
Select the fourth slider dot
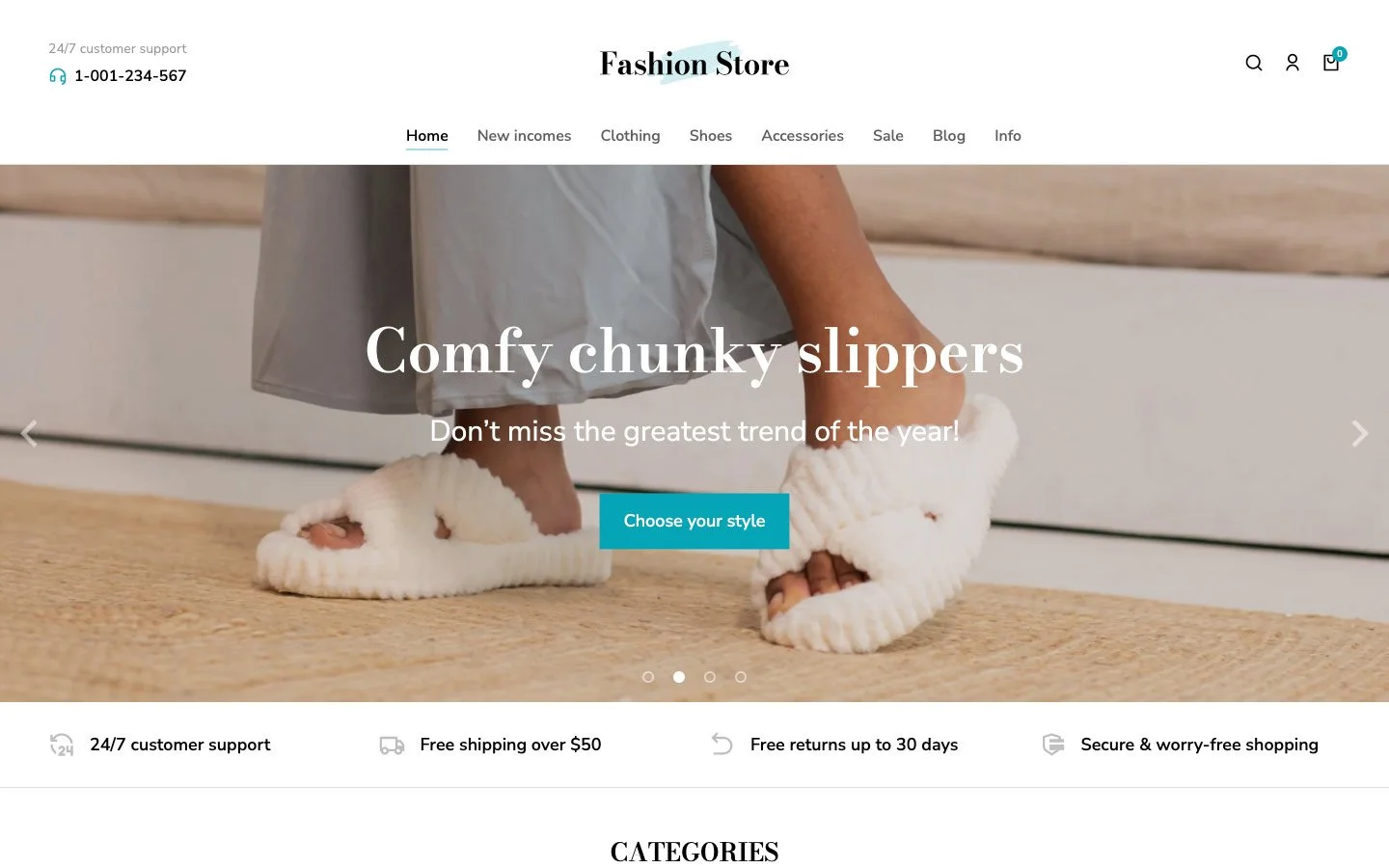coord(741,677)
